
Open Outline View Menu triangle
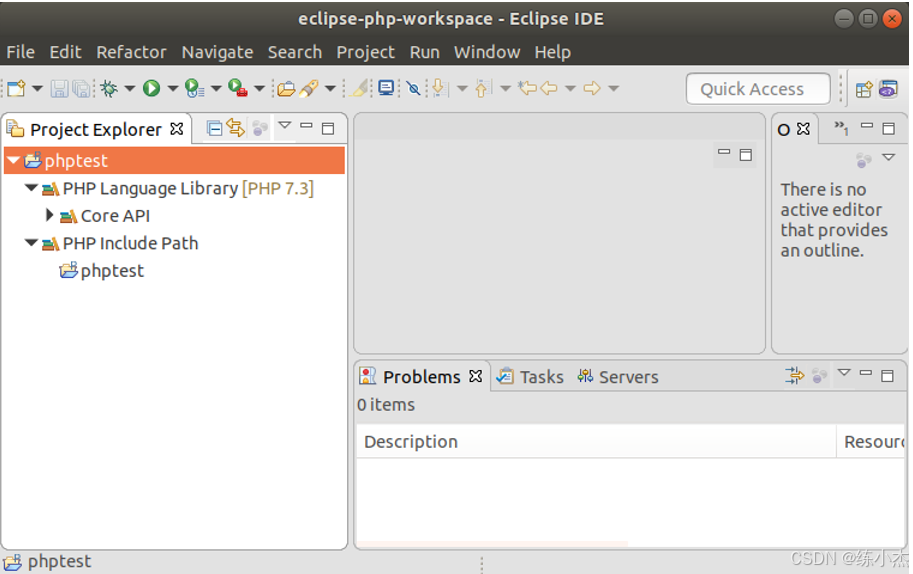coord(889,157)
